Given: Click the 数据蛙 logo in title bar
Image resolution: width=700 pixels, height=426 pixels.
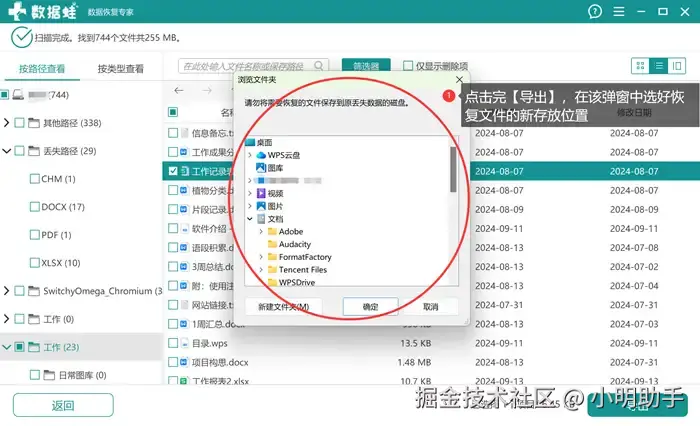Looking at the screenshot, I should [x=42, y=11].
